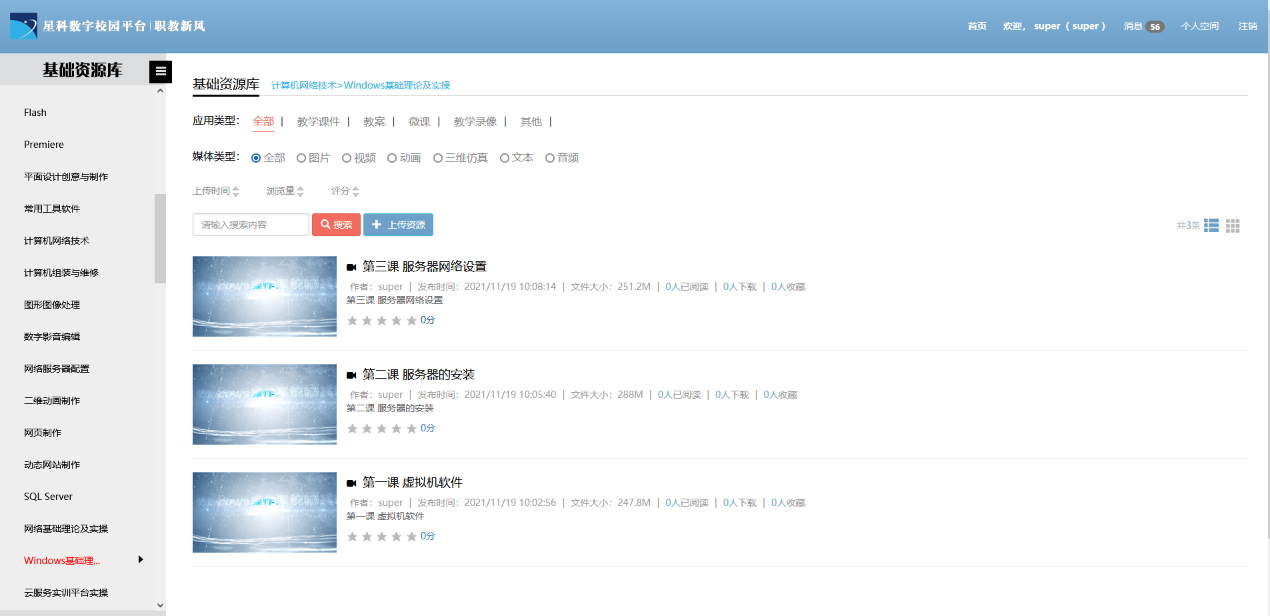Click the 星科数字校园平台 logo icon
This screenshot has width=1270, height=616.
pos(23,26)
